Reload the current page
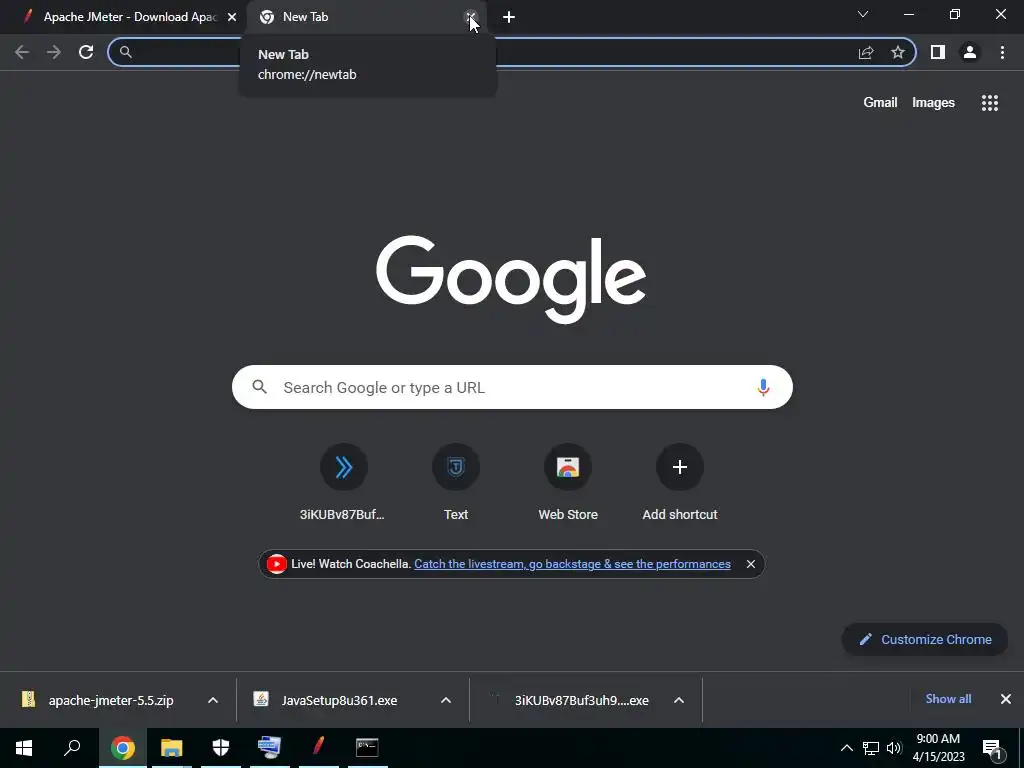Image resolution: width=1024 pixels, height=768 pixels. point(86,52)
